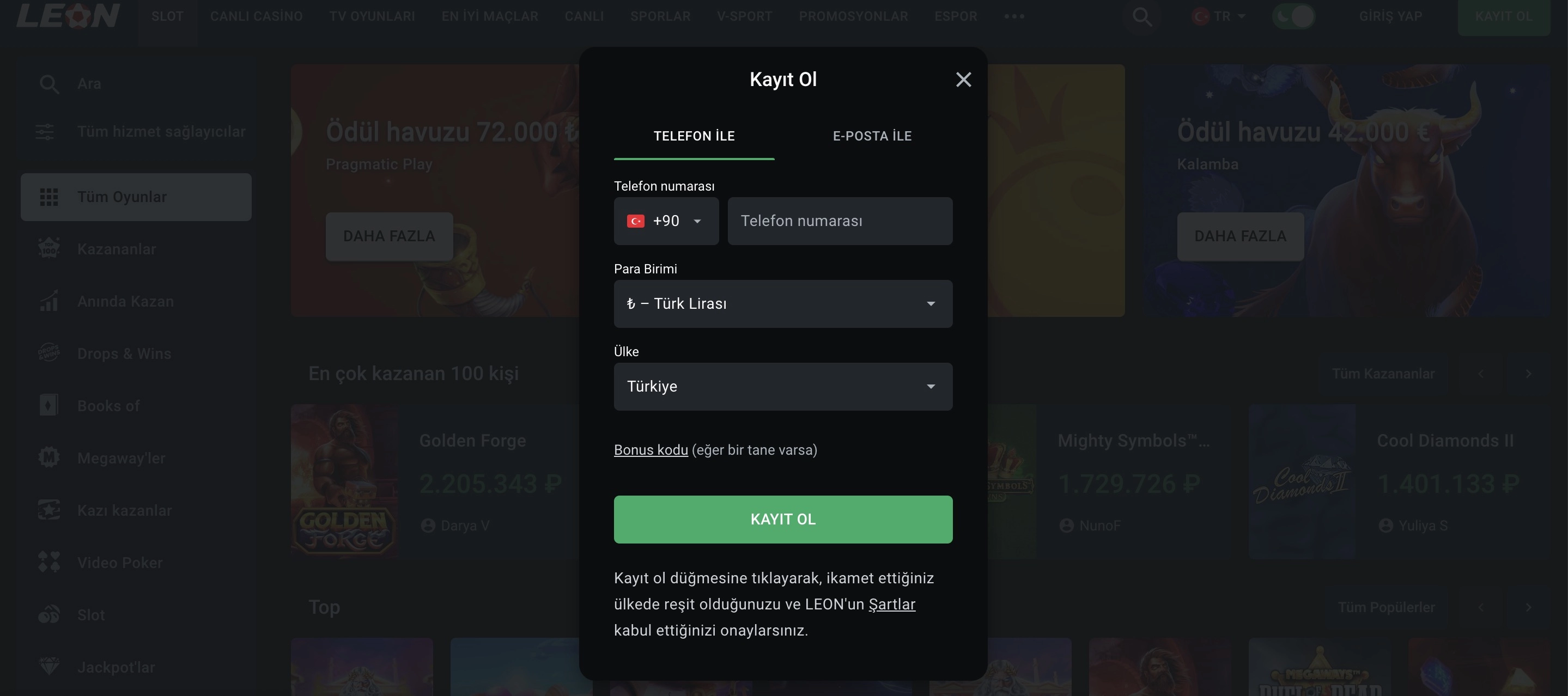Click the Jackpot'lar diamond icon
The image size is (1568, 696).
48,667
